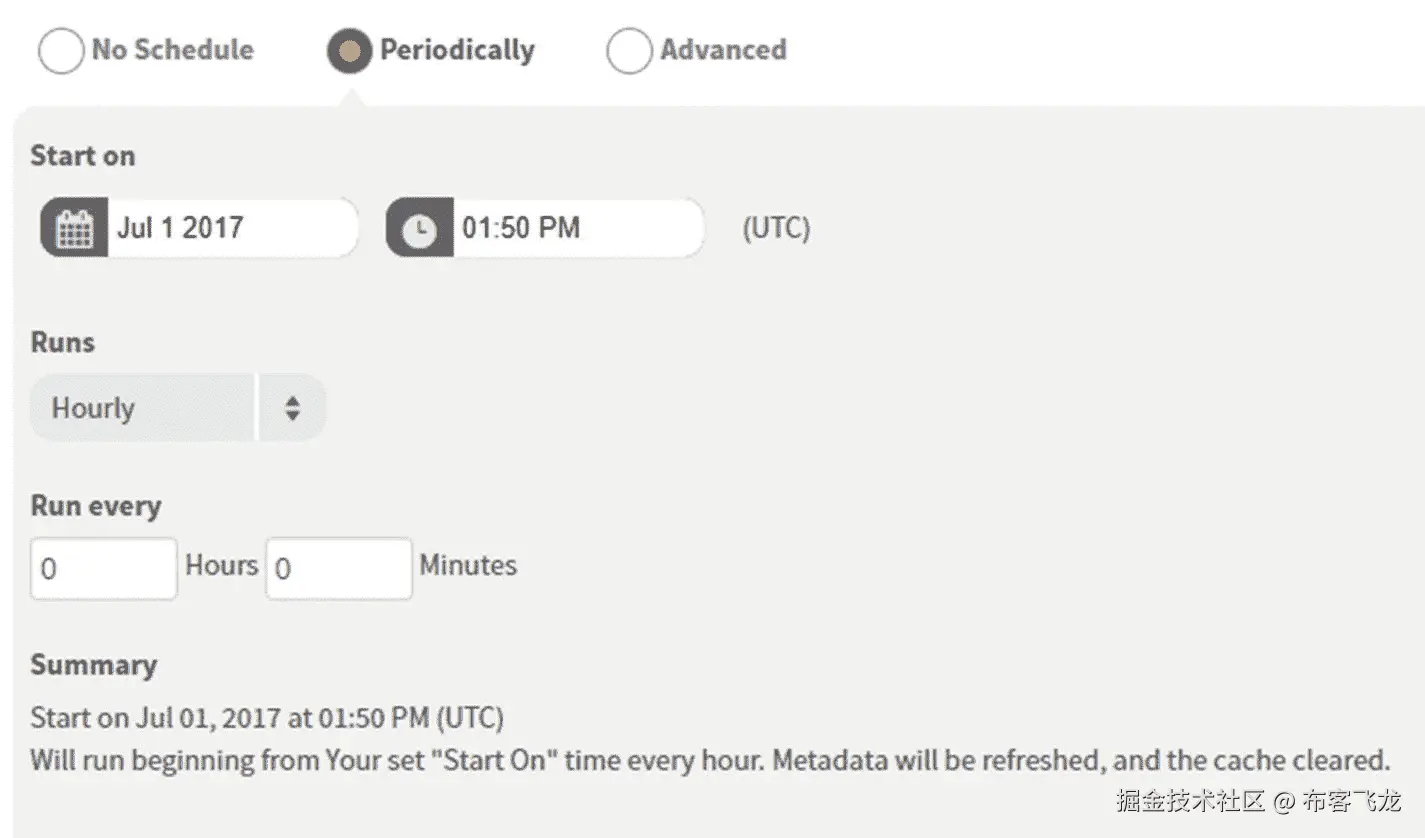The image size is (1425, 838).
Task: Click the "Run every" section heading
Action: click(96, 506)
